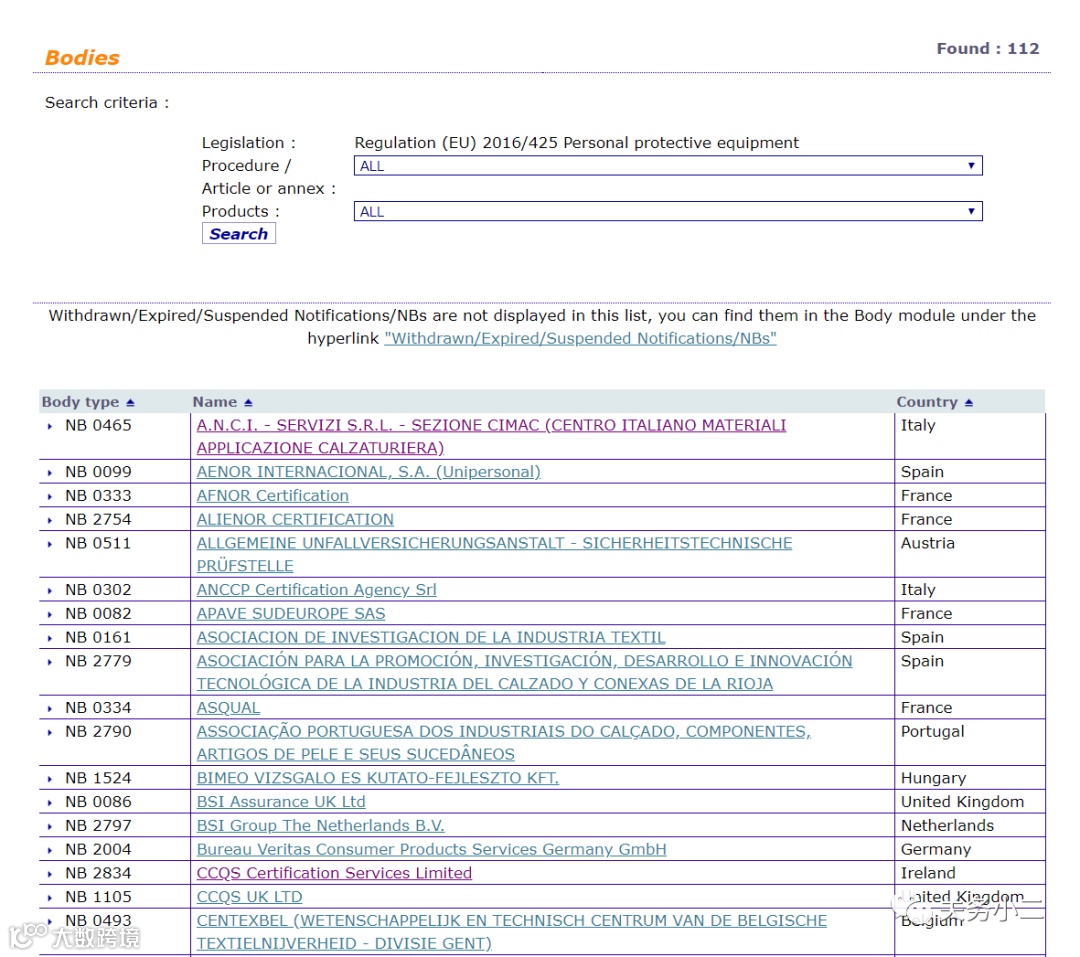Open CCQS Certification Services Limited link
Screen dimensions: 1080x957
click(x=334, y=873)
